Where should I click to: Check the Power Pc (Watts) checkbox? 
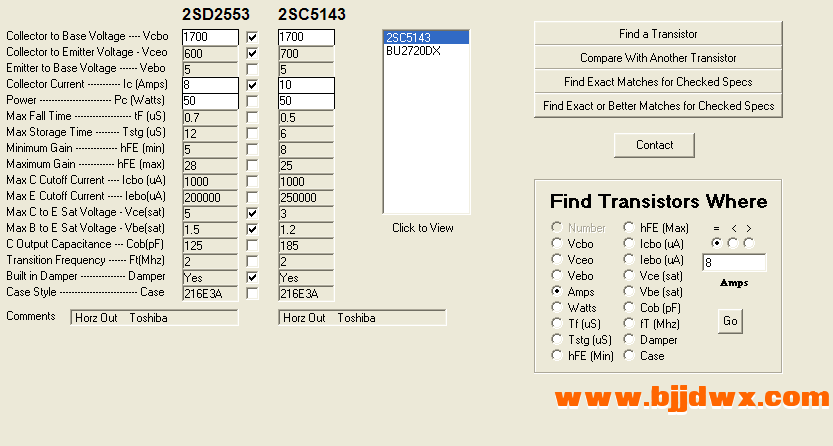pyautogui.click(x=252, y=101)
